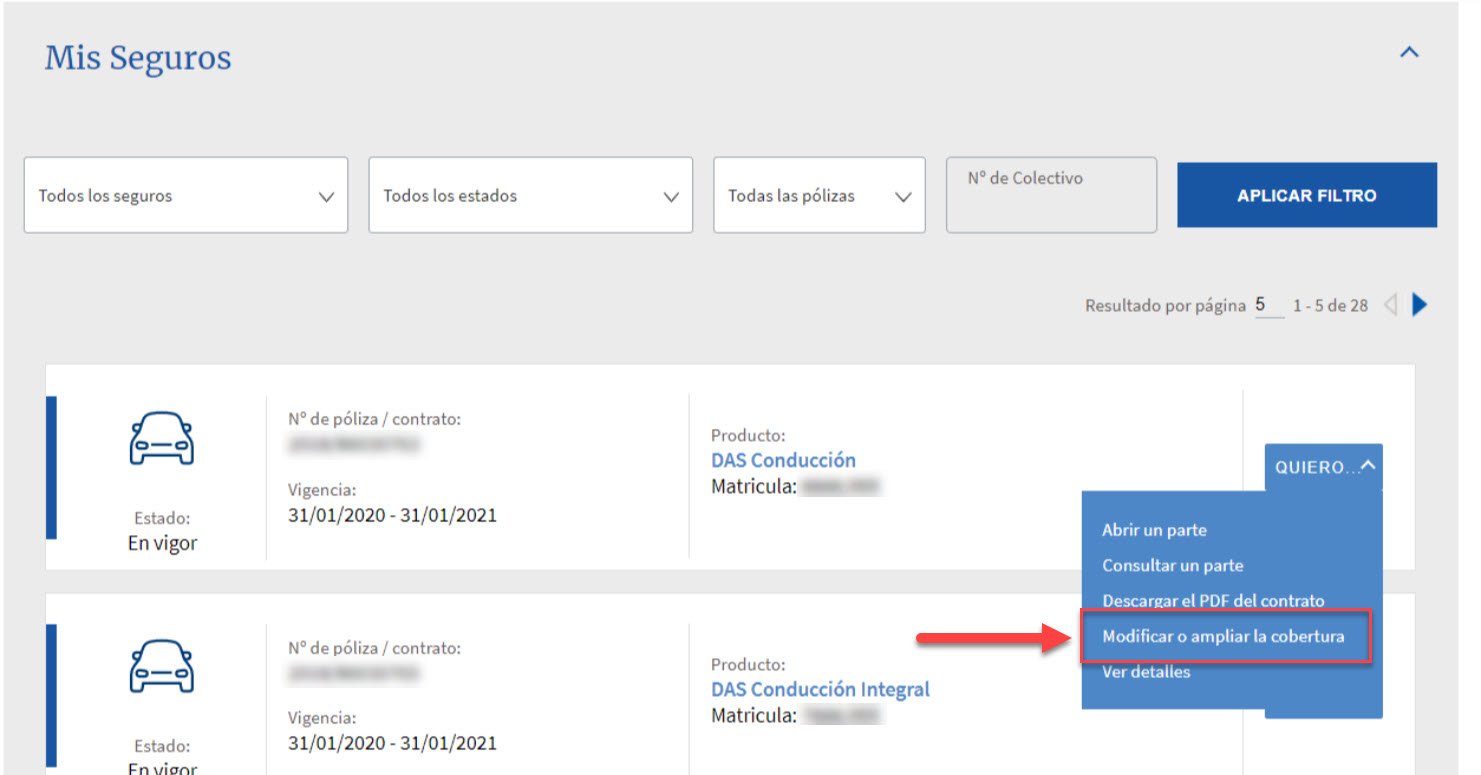The image size is (1481, 775).
Task: Choose Modificar o ampliar la cobertura
Action: coord(1223,636)
